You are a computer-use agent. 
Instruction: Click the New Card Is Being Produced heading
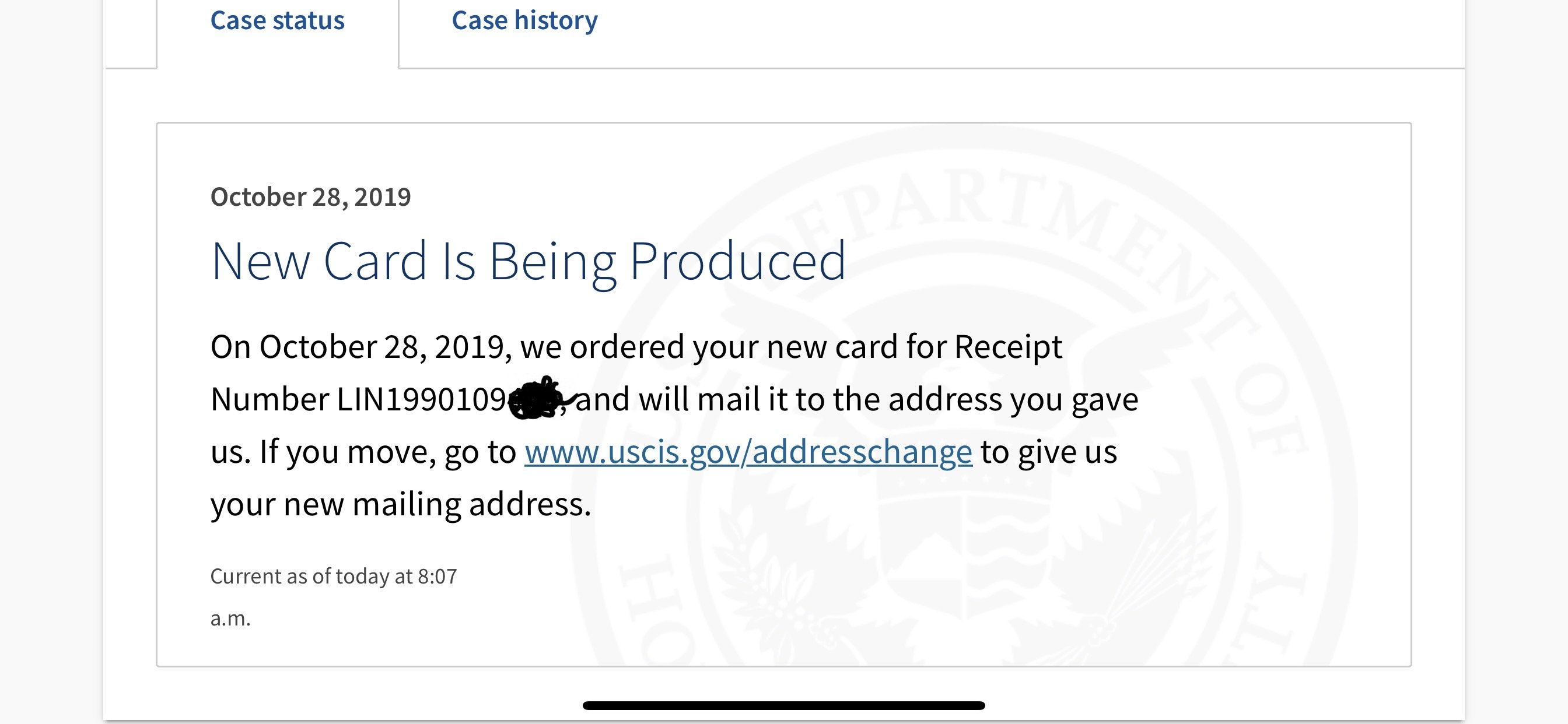click(x=528, y=261)
